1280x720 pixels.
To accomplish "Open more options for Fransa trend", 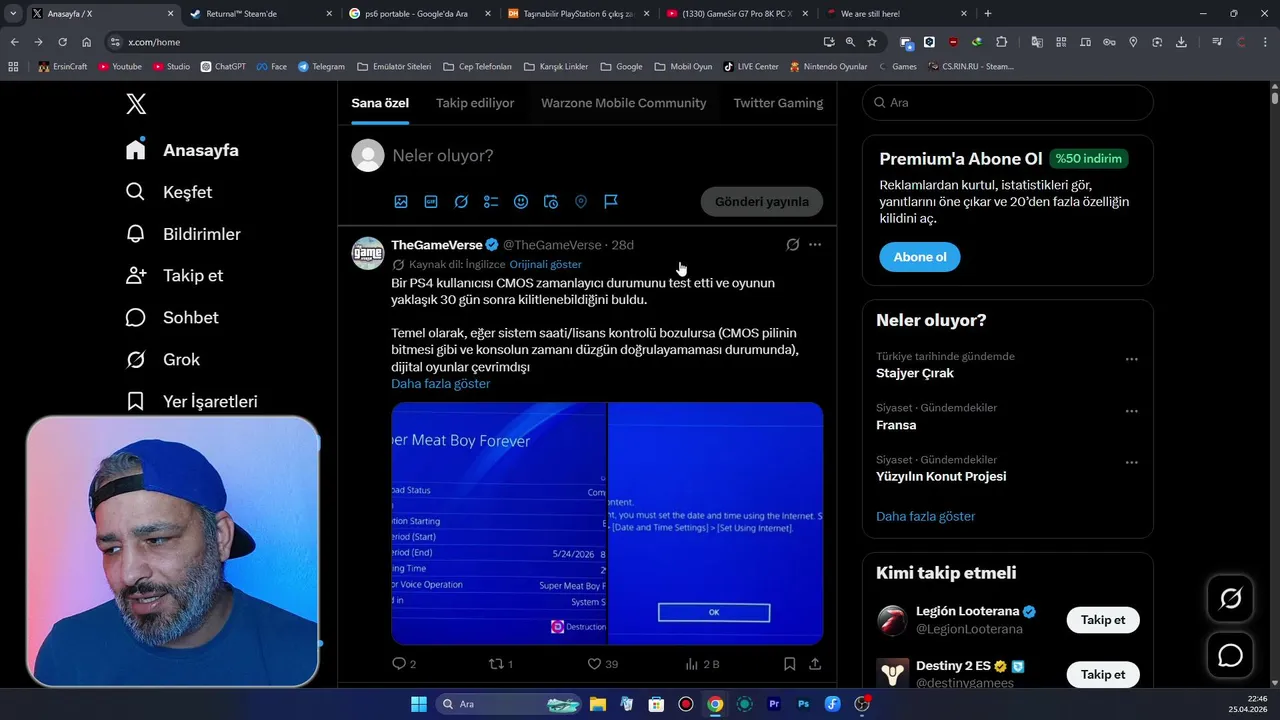I will (x=1131, y=411).
